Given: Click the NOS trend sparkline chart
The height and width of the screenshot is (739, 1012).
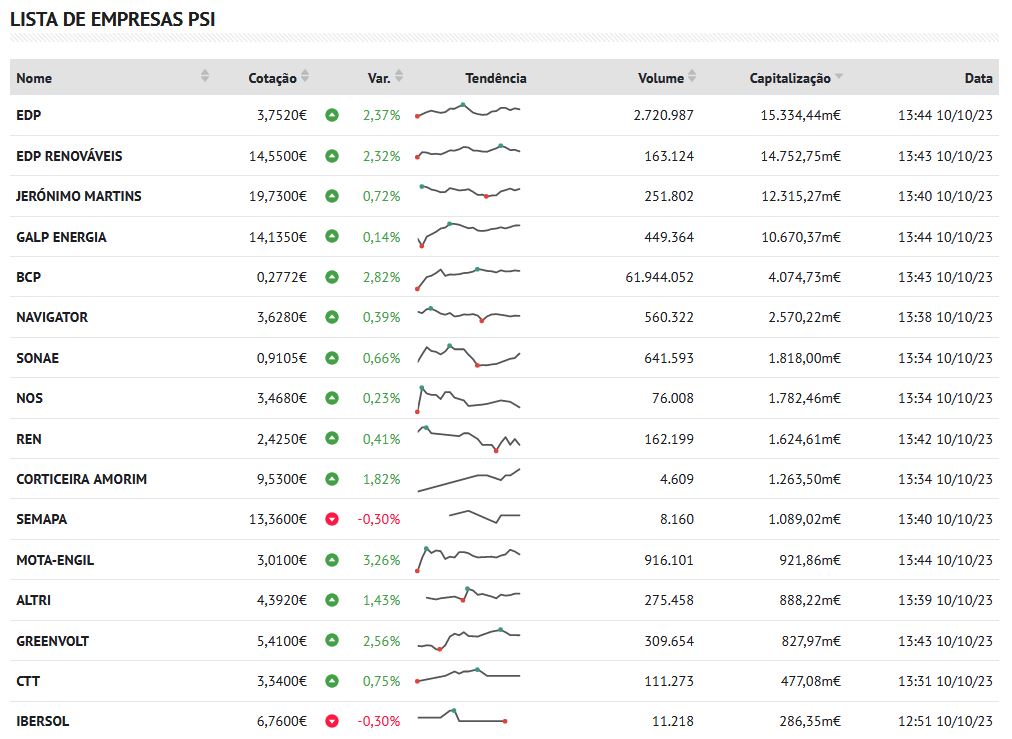Looking at the screenshot, I should 468,398.
